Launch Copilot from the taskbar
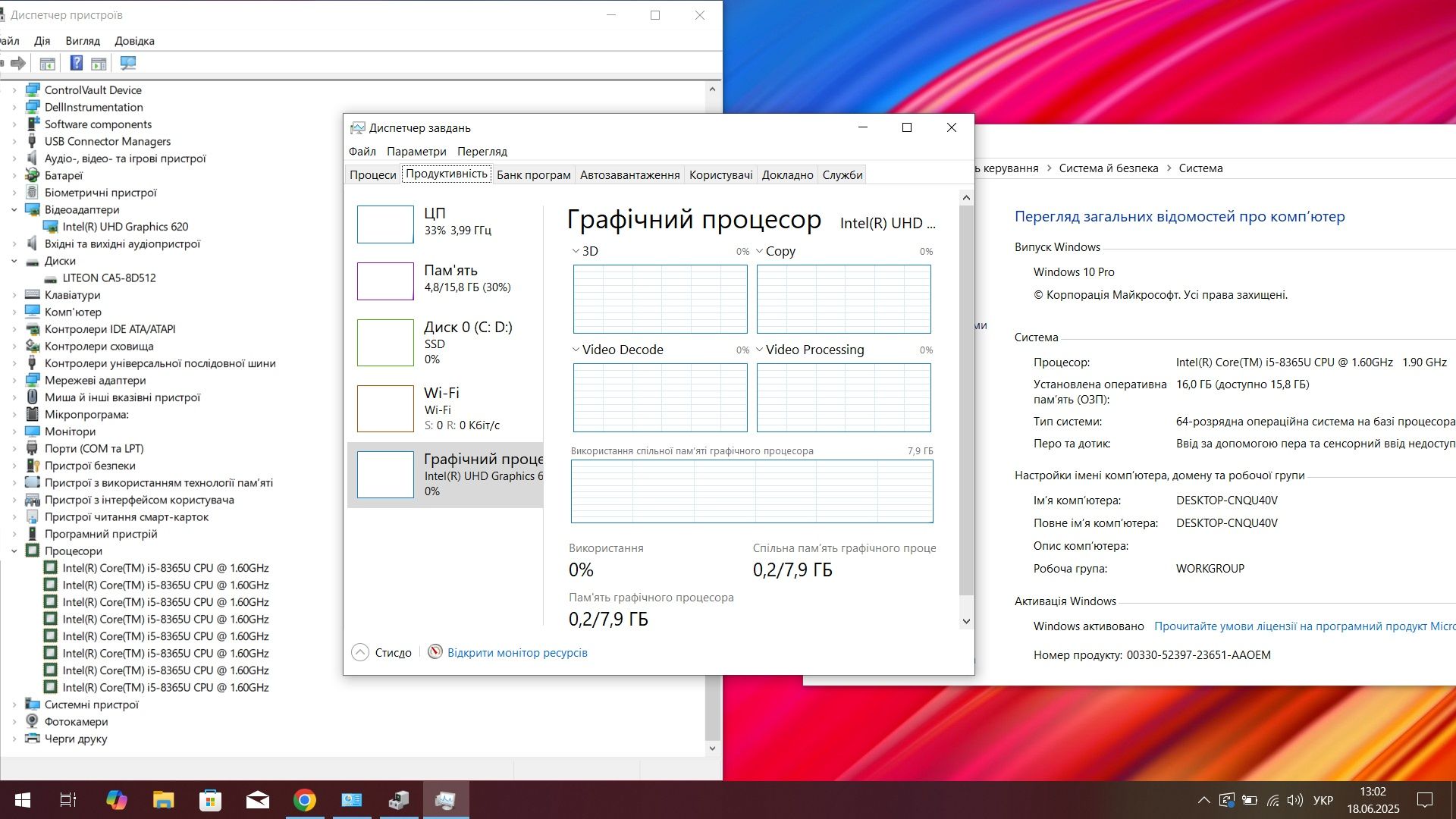Image resolution: width=1456 pixels, height=819 pixels. (x=116, y=800)
